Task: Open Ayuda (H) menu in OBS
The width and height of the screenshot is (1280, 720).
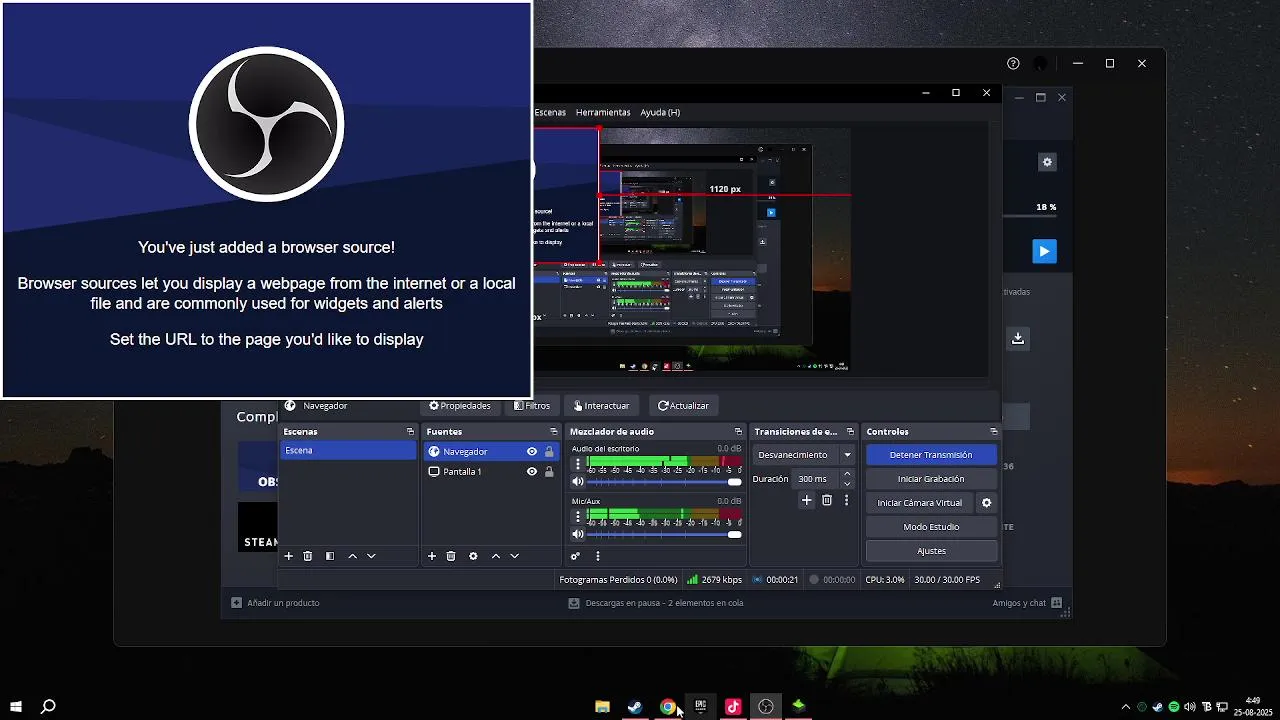Action: [660, 113]
